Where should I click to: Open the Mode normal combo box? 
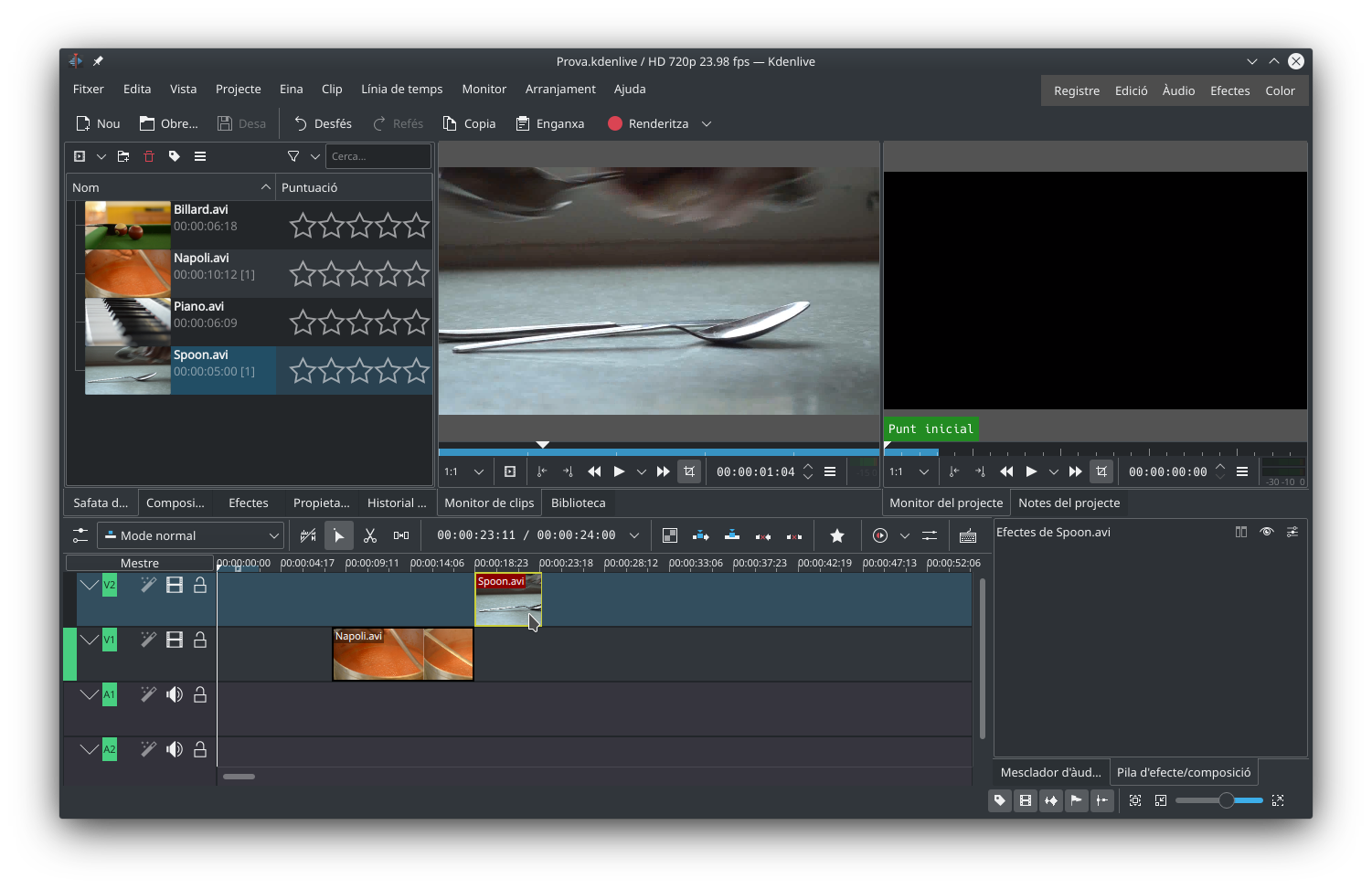(191, 535)
